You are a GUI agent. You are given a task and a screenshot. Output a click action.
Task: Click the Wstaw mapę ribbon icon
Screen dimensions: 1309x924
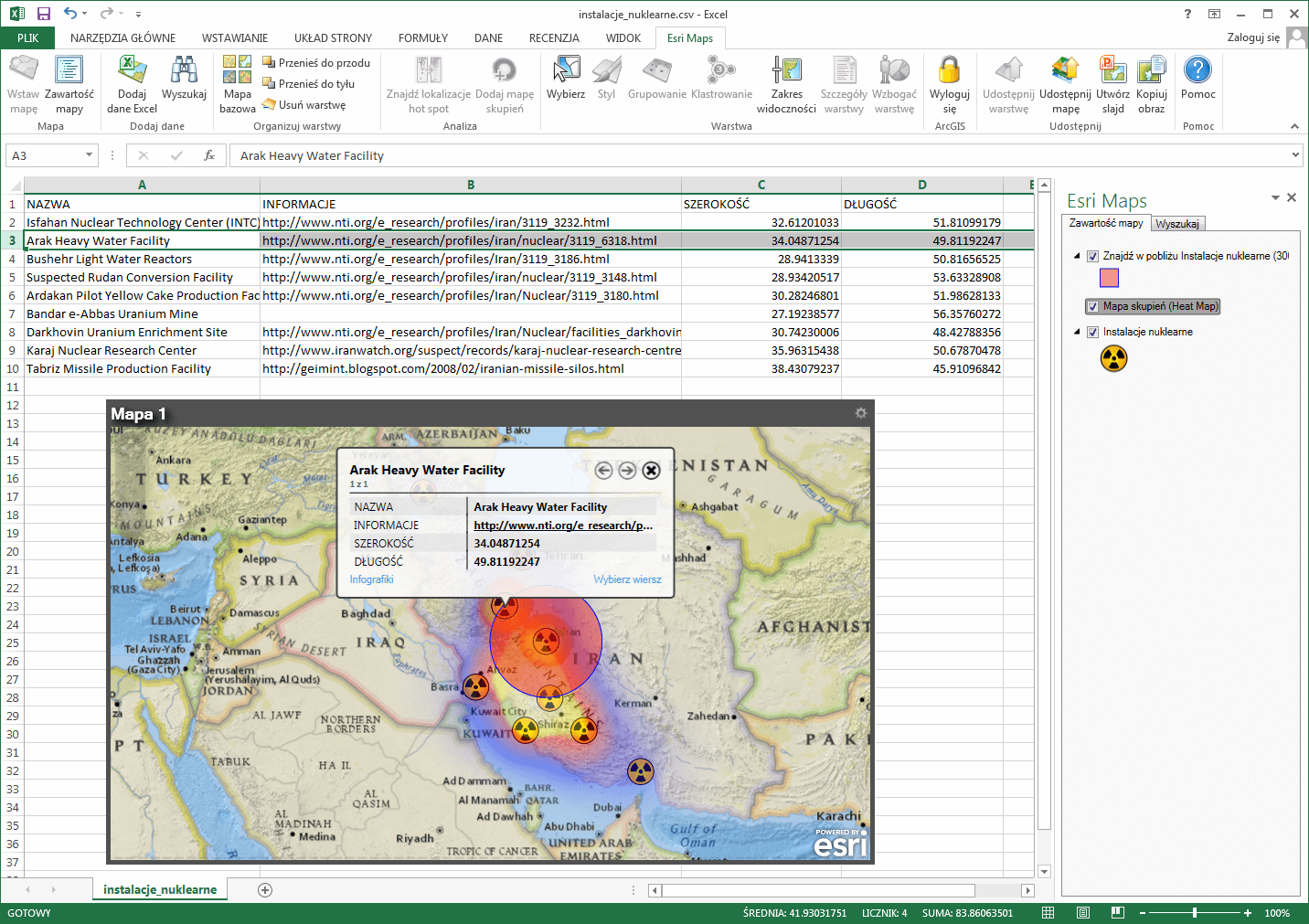click(24, 84)
